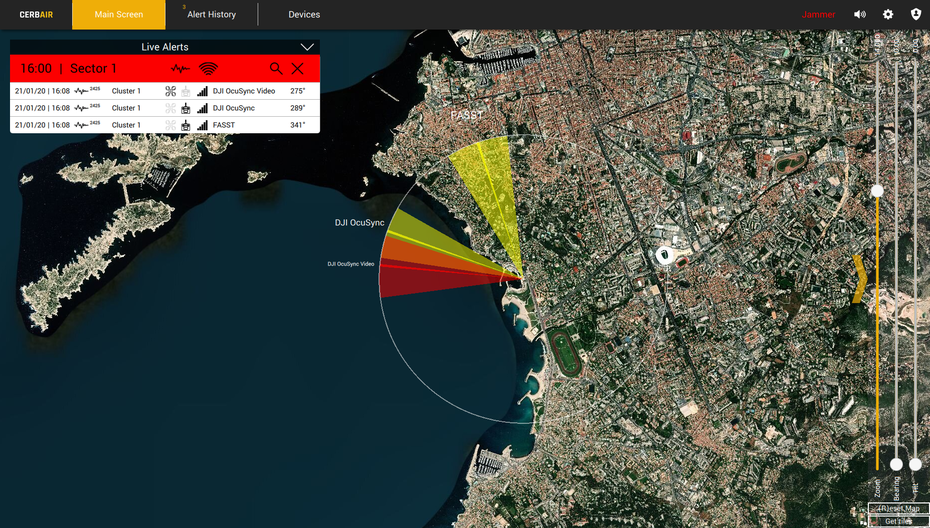Click the Bearing slider handle
This screenshot has width=930, height=528.
point(896,464)
